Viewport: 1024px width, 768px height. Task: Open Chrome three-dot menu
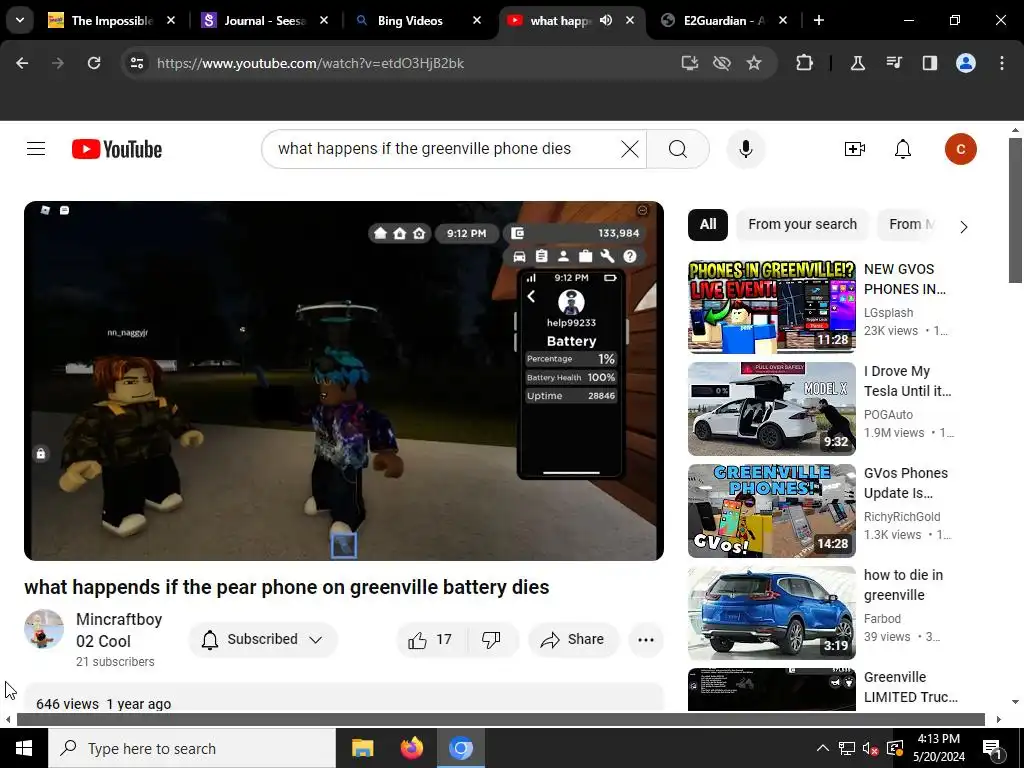(1002, 63)
